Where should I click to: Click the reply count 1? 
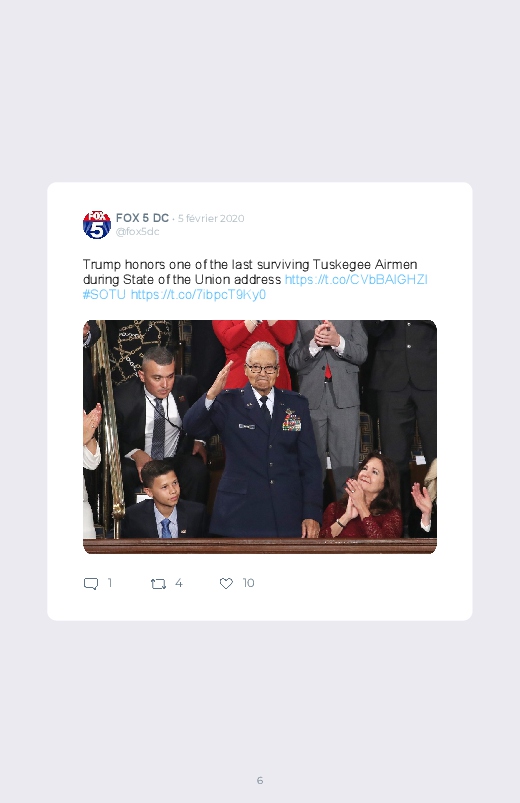(110, 583)
